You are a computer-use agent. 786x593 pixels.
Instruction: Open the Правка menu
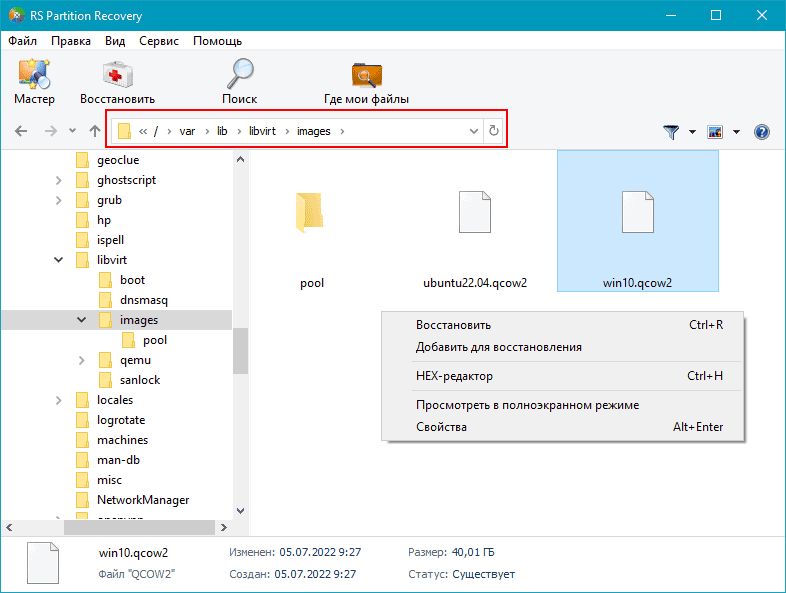click(x=71, y=41)
